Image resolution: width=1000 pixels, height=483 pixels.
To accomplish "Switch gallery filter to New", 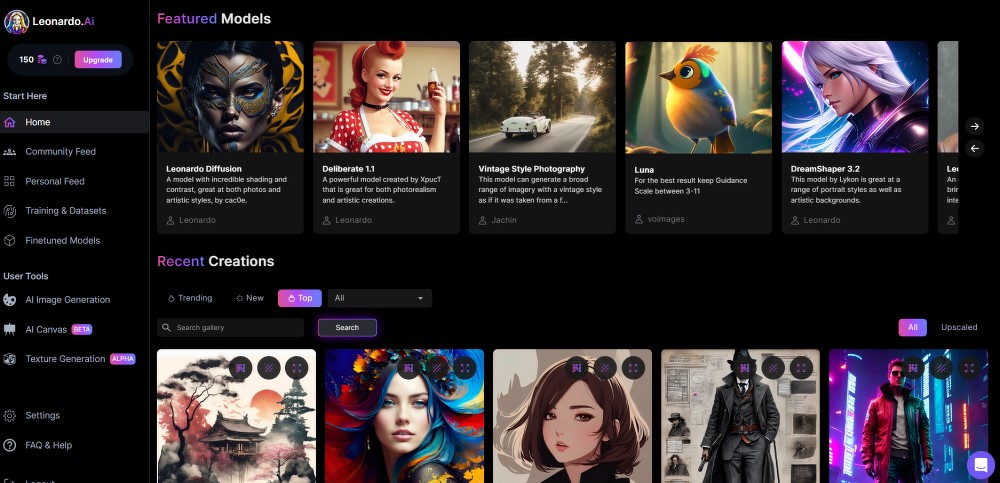I will tap(250, 298).
